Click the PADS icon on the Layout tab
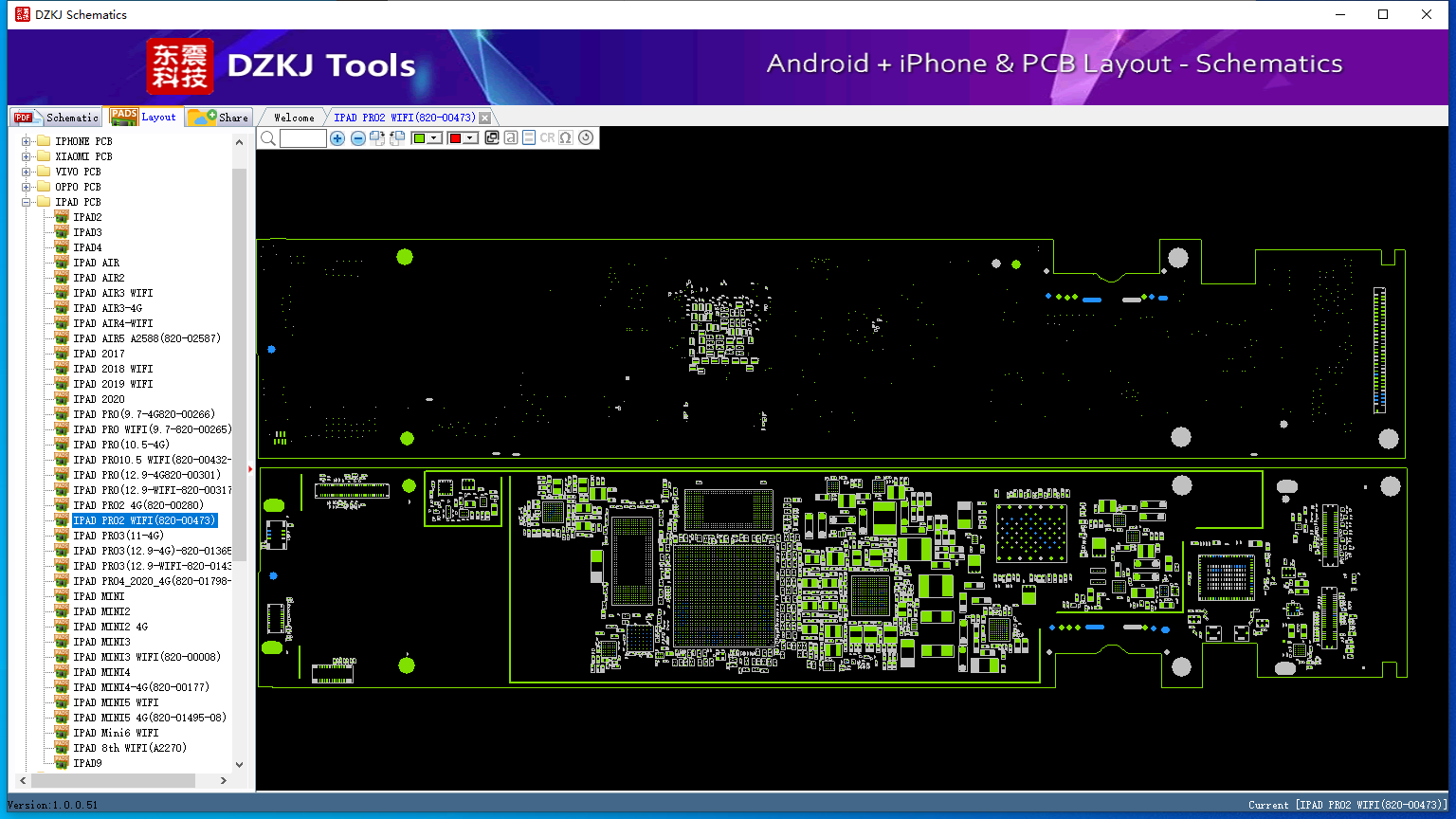Image resolution: width=1456 pixels, height=819 pixels. pos(124,116)
